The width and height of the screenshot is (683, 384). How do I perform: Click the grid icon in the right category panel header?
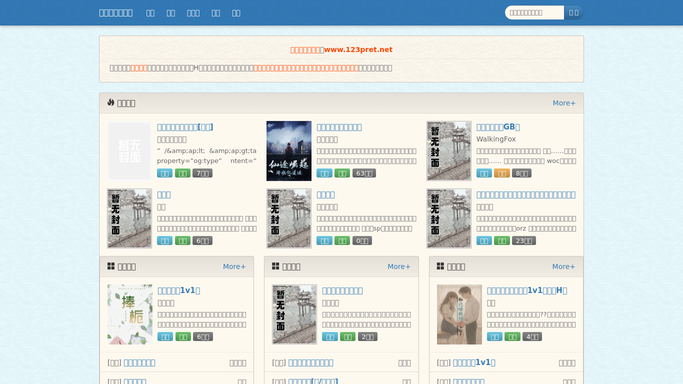[x=440, y=266]
